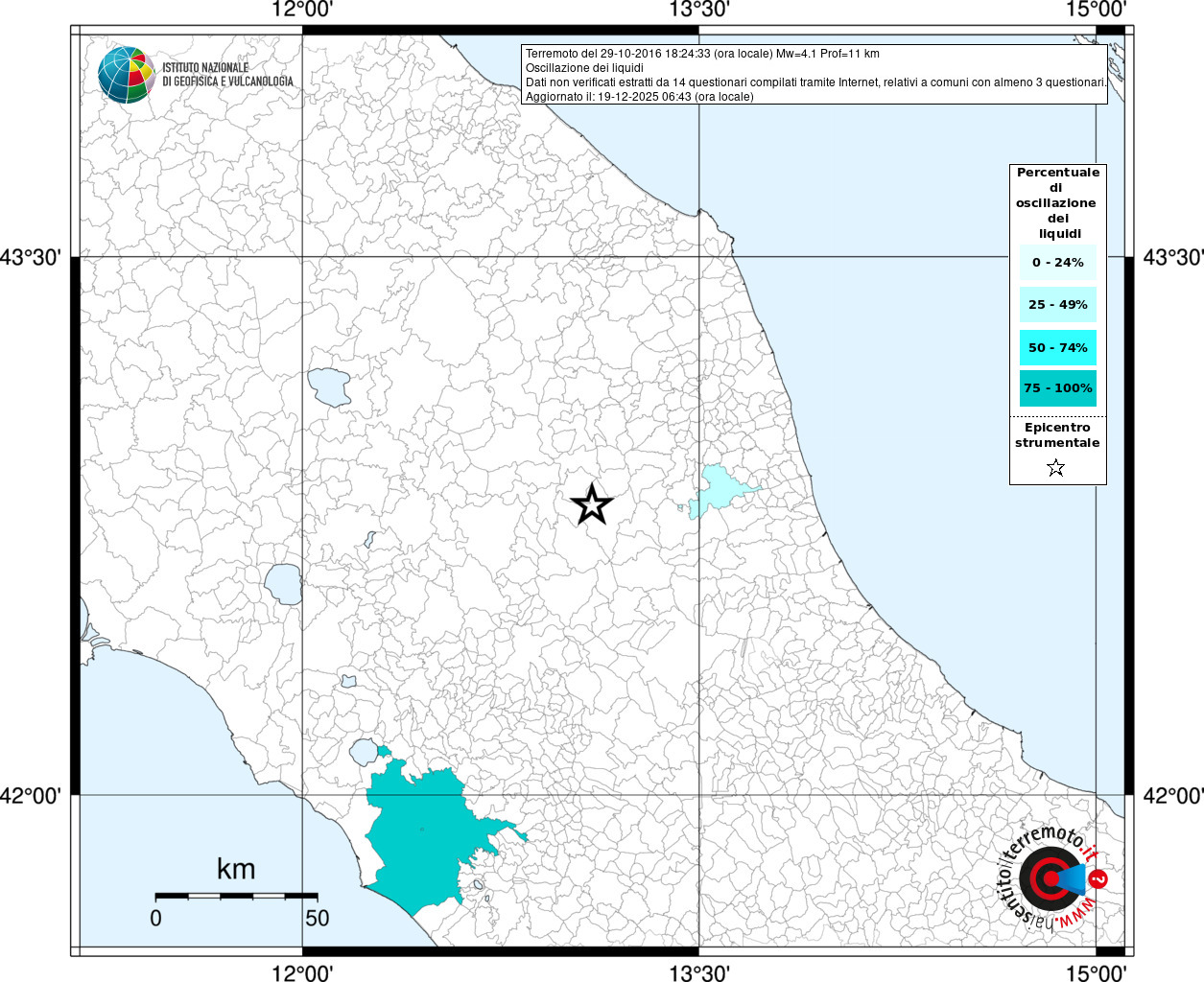Select the 50 - 74% legend swatch
The image size is (1204, 982).
(x=1057, y=347)
